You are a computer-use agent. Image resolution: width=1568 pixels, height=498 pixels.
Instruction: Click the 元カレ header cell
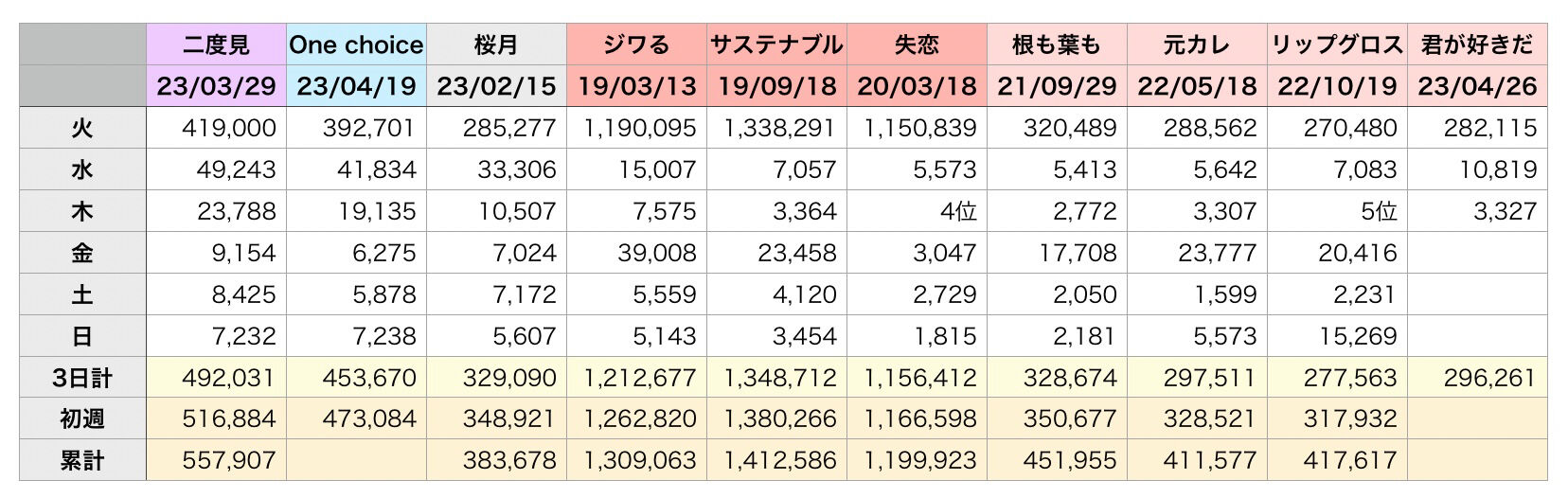pos(1197,44)
